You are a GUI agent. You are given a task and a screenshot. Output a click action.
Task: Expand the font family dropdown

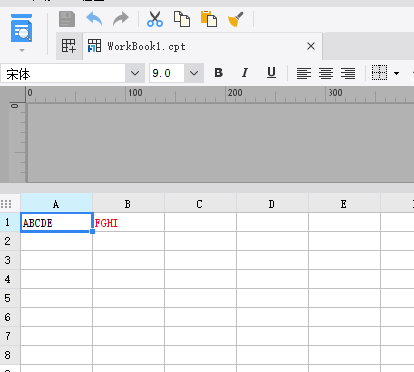135,73
